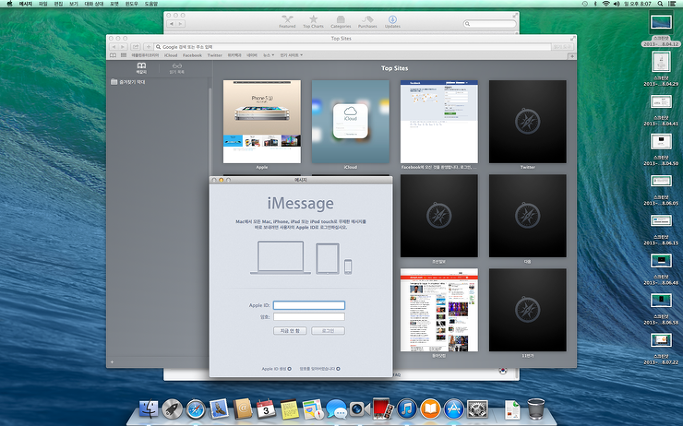Open Categories in App Store toolbar

click(x=341, y=22)
